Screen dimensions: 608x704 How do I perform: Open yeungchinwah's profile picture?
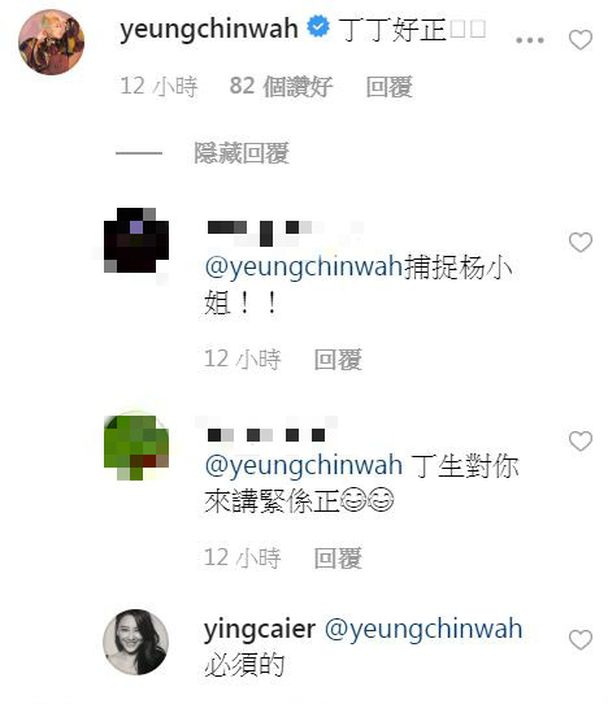pyautogui.click(x=51, y=42)
